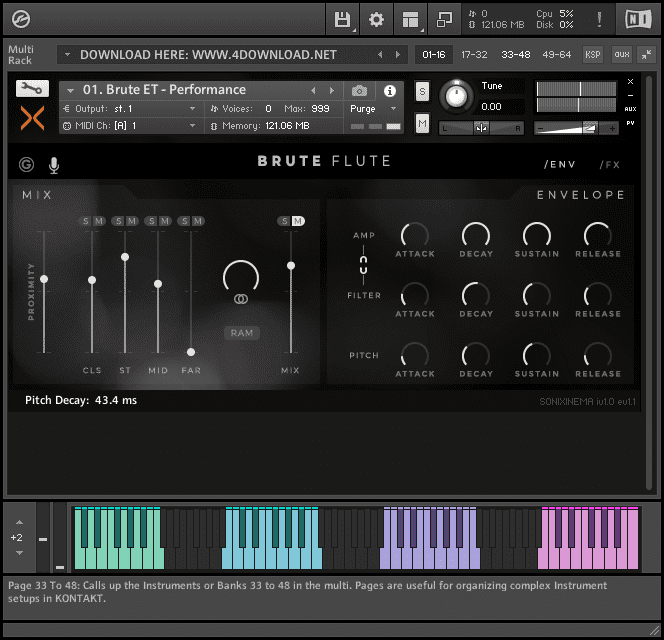Open the KSP script editor
The width and height of the screenshot is (664, 640).
click(x=592, y=55)
